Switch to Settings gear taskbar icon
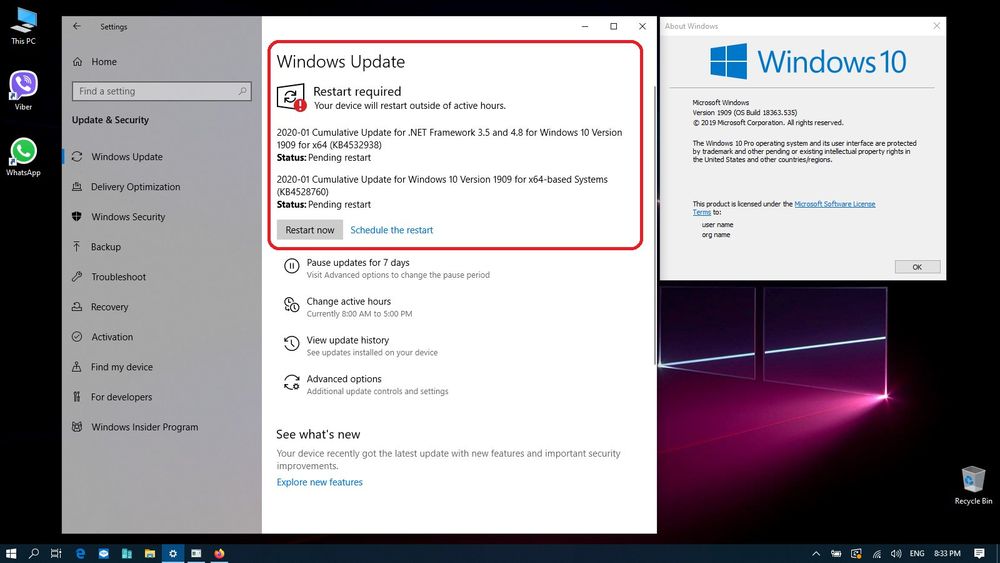This screenshot has height=563, width=1000. (173, 553)
